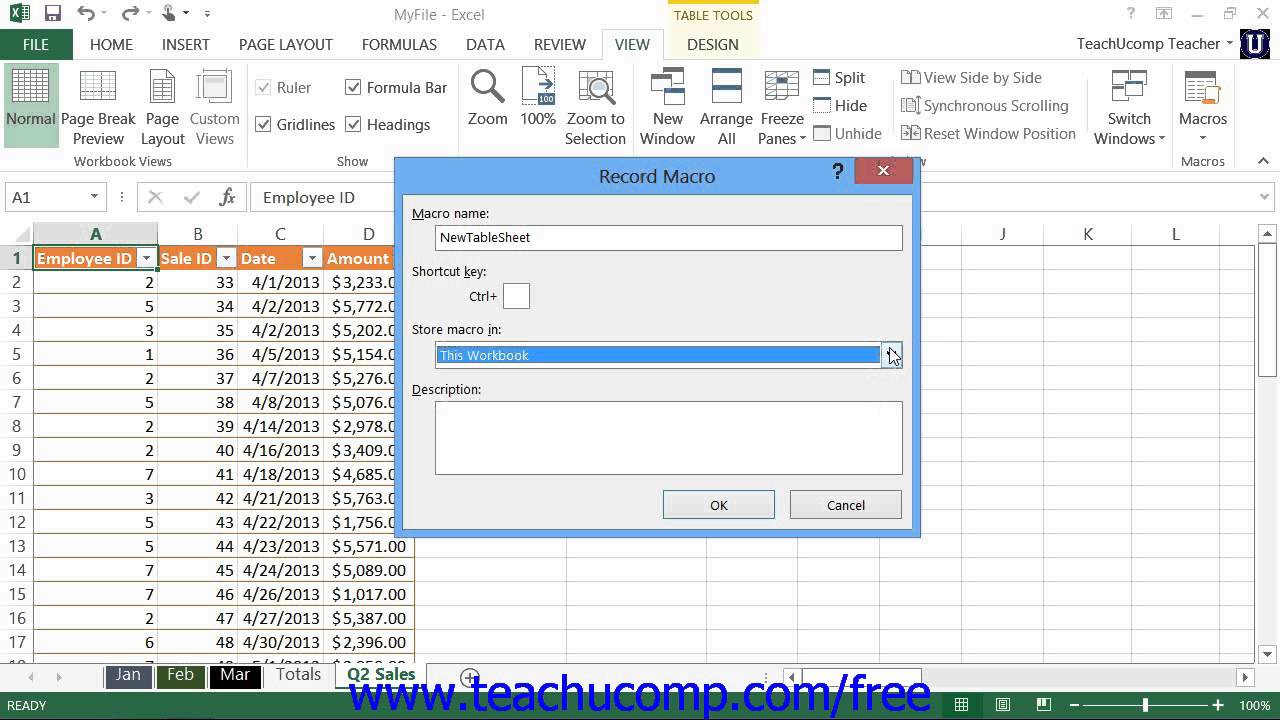Click Unhide window button
This screenshot has width=1280, height=720.
pyautogui.click(x=847, y=133)
